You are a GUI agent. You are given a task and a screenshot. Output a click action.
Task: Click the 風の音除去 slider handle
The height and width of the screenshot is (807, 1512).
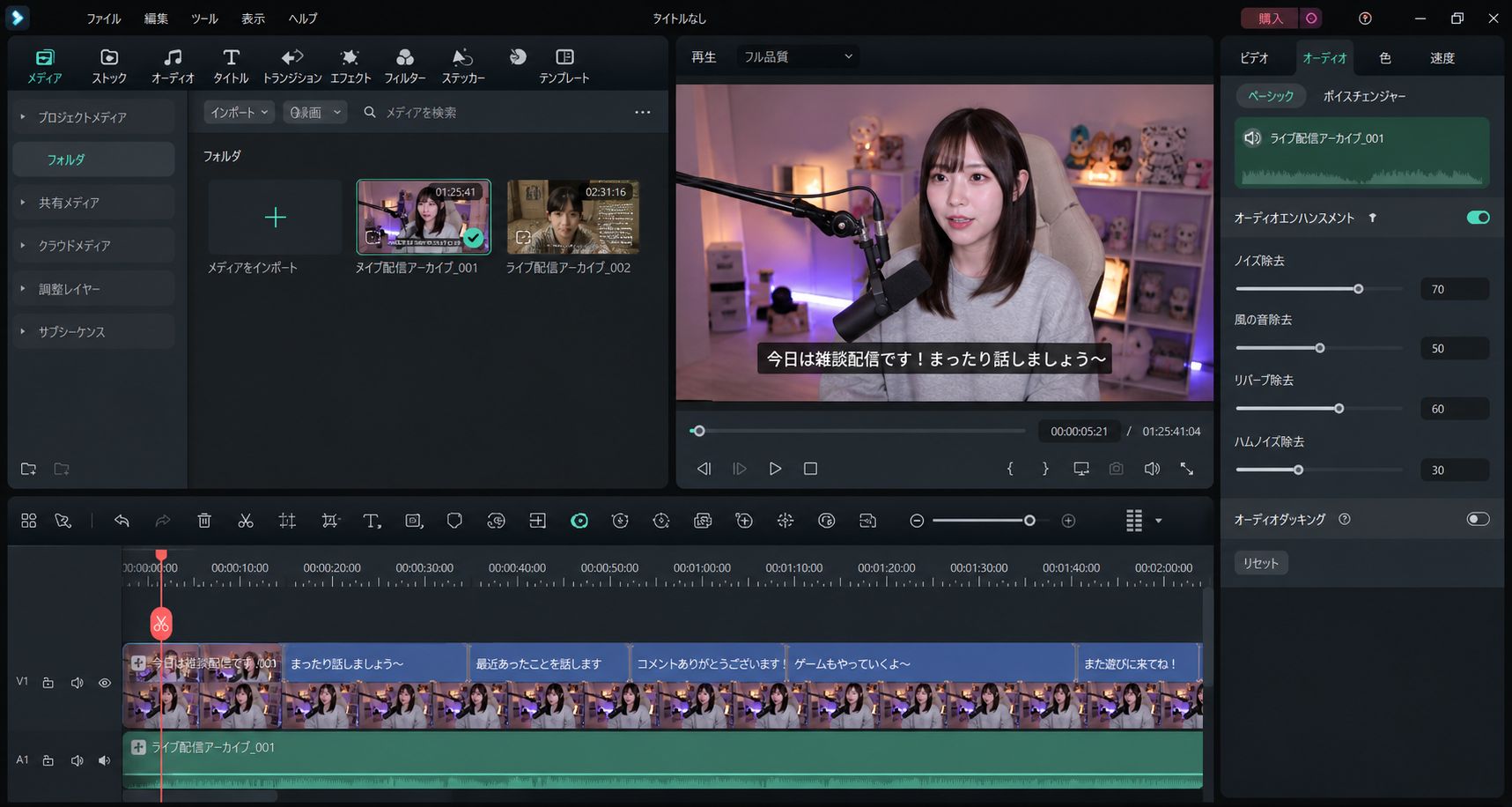tap(1320, 348)
